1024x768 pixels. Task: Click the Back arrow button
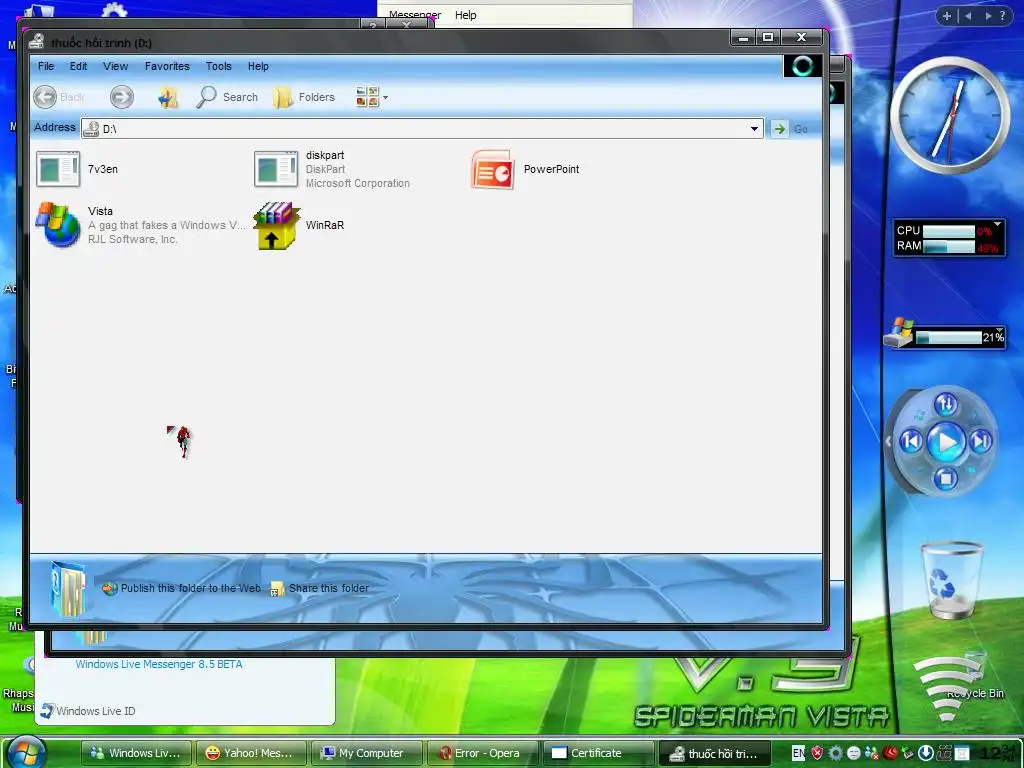tap(45, 97)
